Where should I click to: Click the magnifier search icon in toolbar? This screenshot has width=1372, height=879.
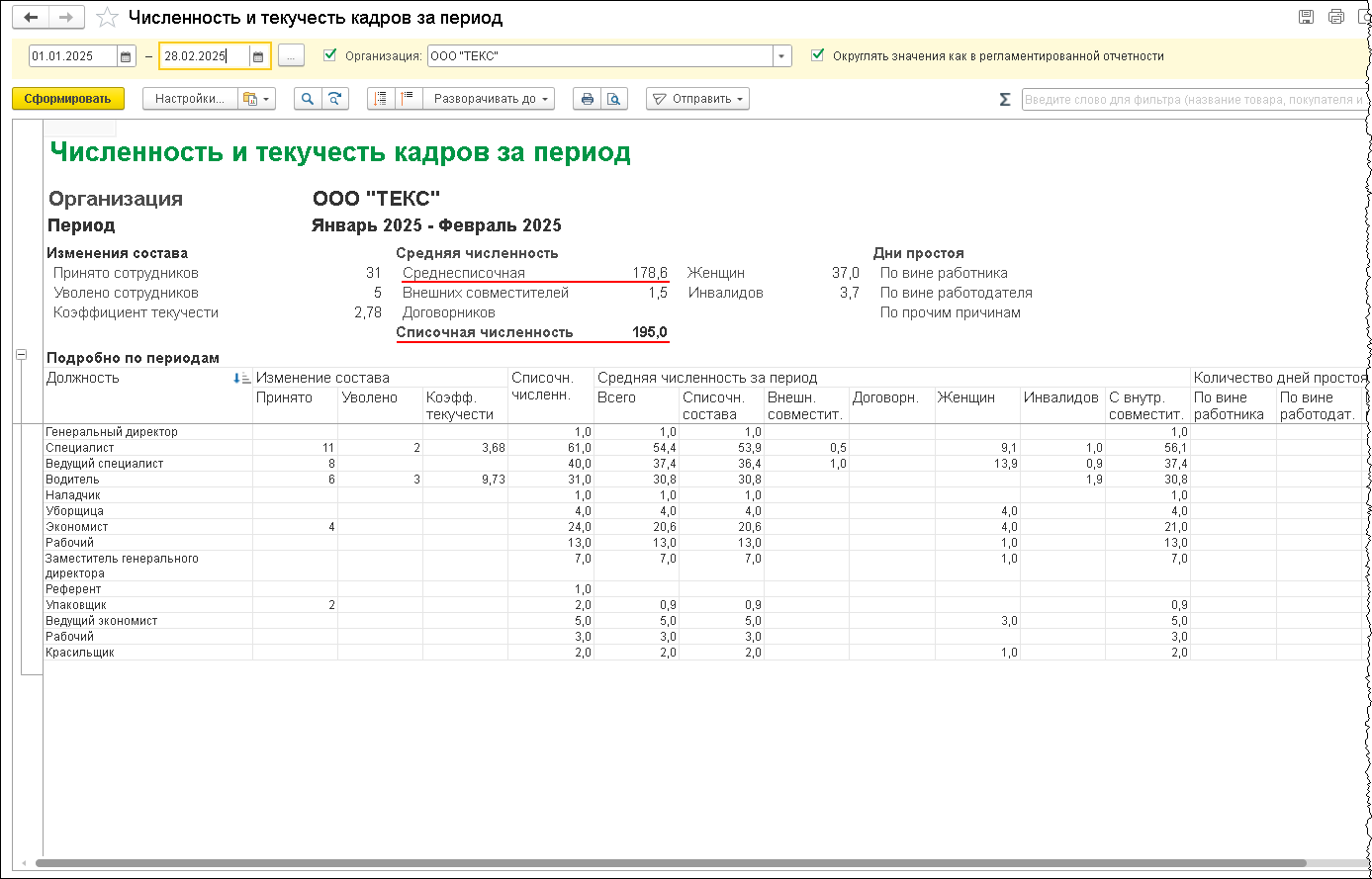pyautogui.click(x=308, y=99)
